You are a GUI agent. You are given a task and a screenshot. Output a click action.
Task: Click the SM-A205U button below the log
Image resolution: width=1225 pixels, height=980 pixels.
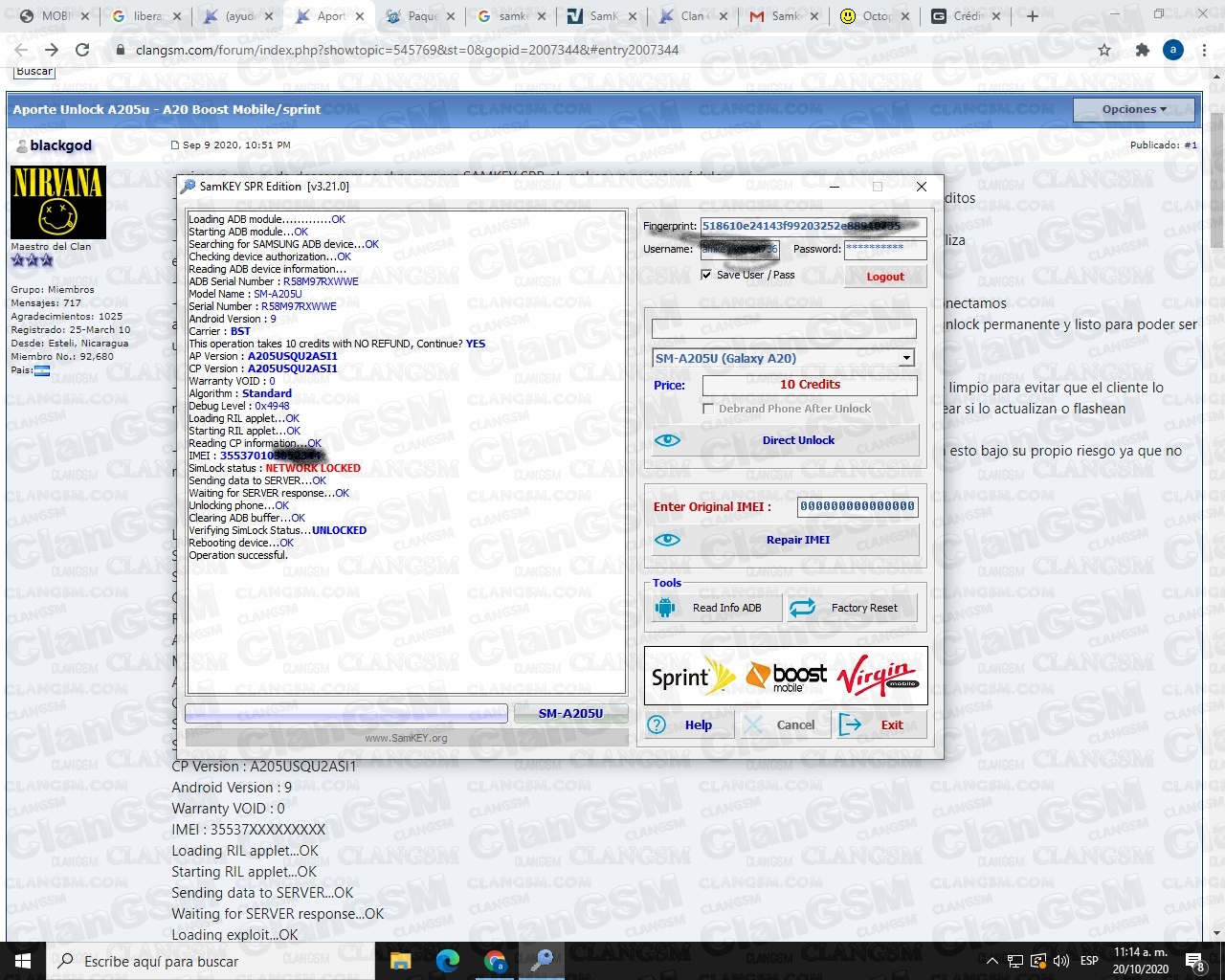click(x=570, y=713)
